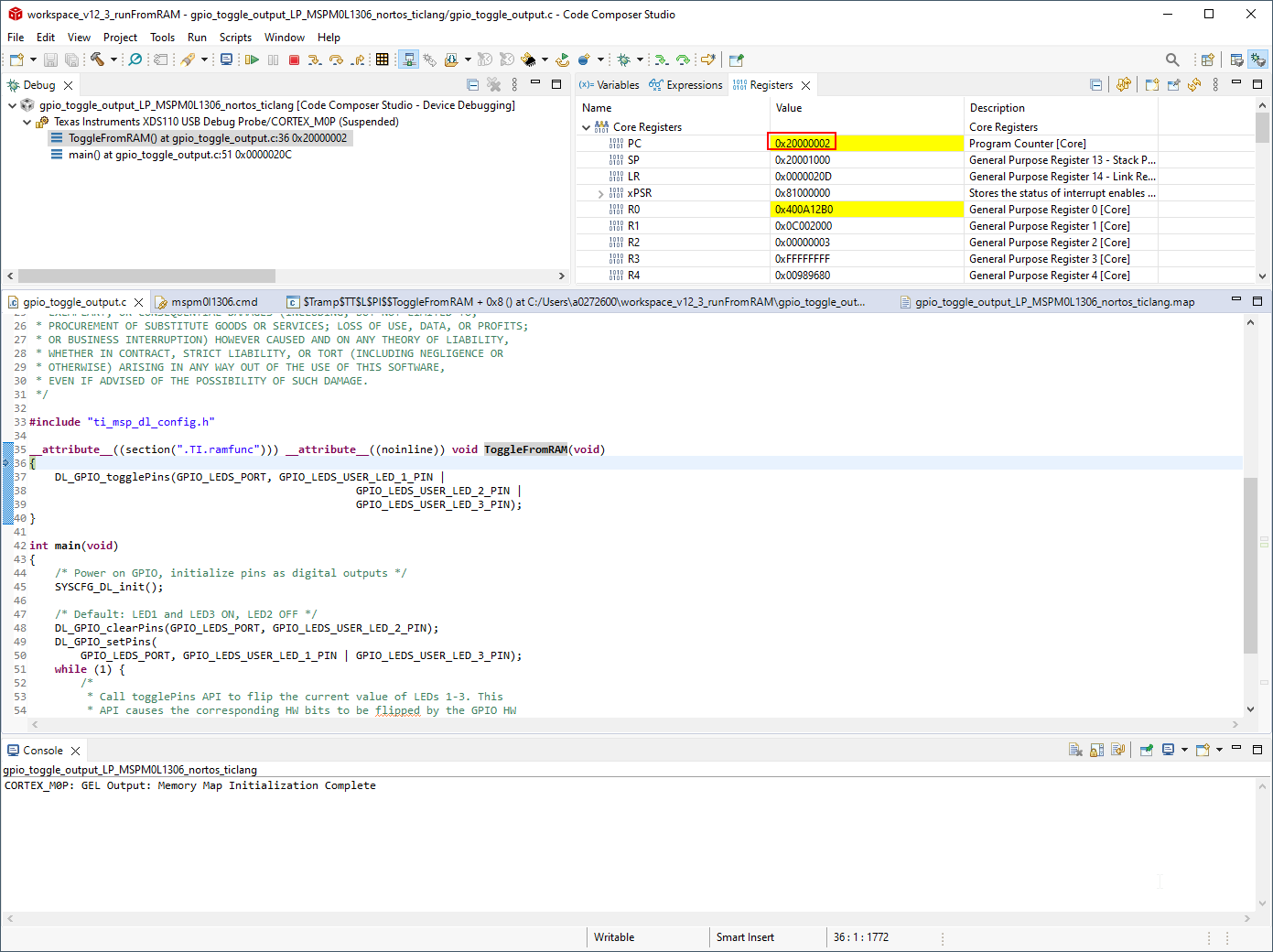Toggle Scroll Lock in the Console
Viewport: 1273px width, 952px height.
(1096, 750)
